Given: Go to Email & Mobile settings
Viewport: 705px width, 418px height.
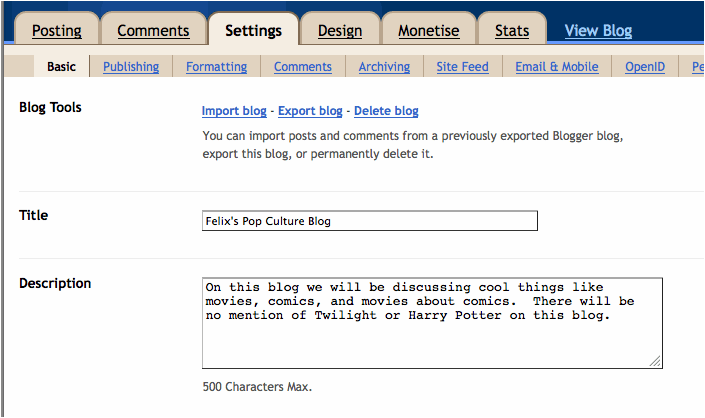Looking at the screenshot, I should (x=557, y=67).
